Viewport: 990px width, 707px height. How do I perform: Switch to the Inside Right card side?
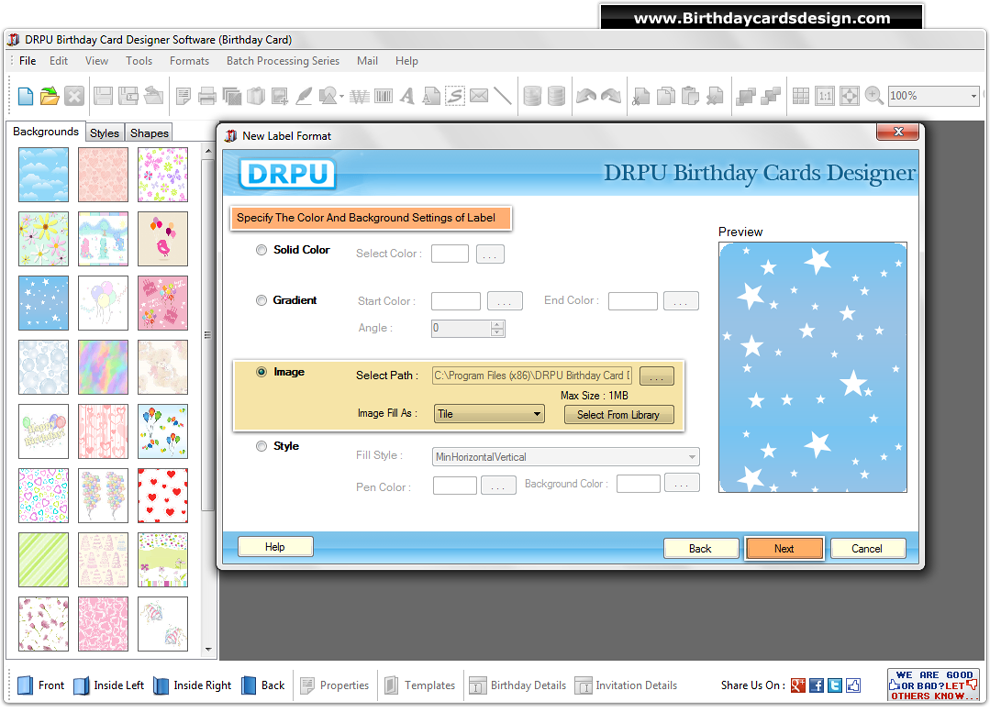[193, 686]
